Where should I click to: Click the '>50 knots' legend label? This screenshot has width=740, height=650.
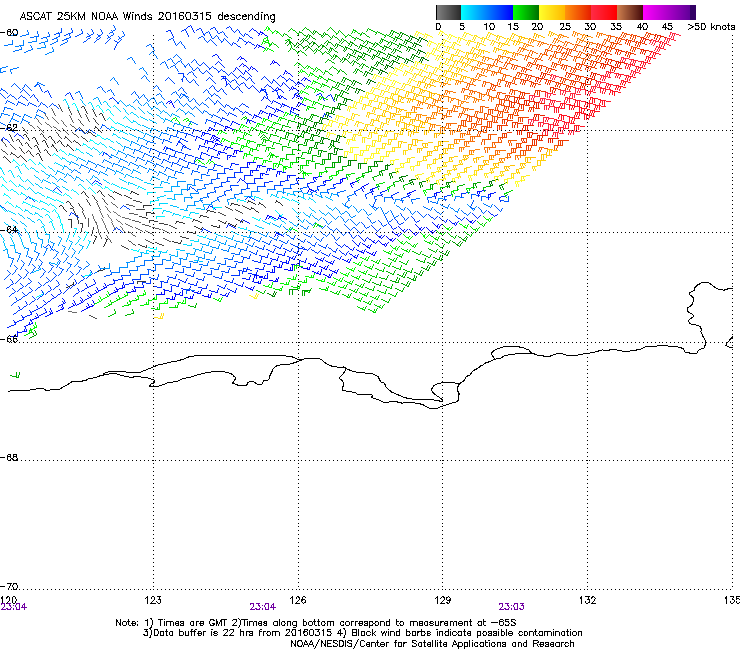click(711, 27)
